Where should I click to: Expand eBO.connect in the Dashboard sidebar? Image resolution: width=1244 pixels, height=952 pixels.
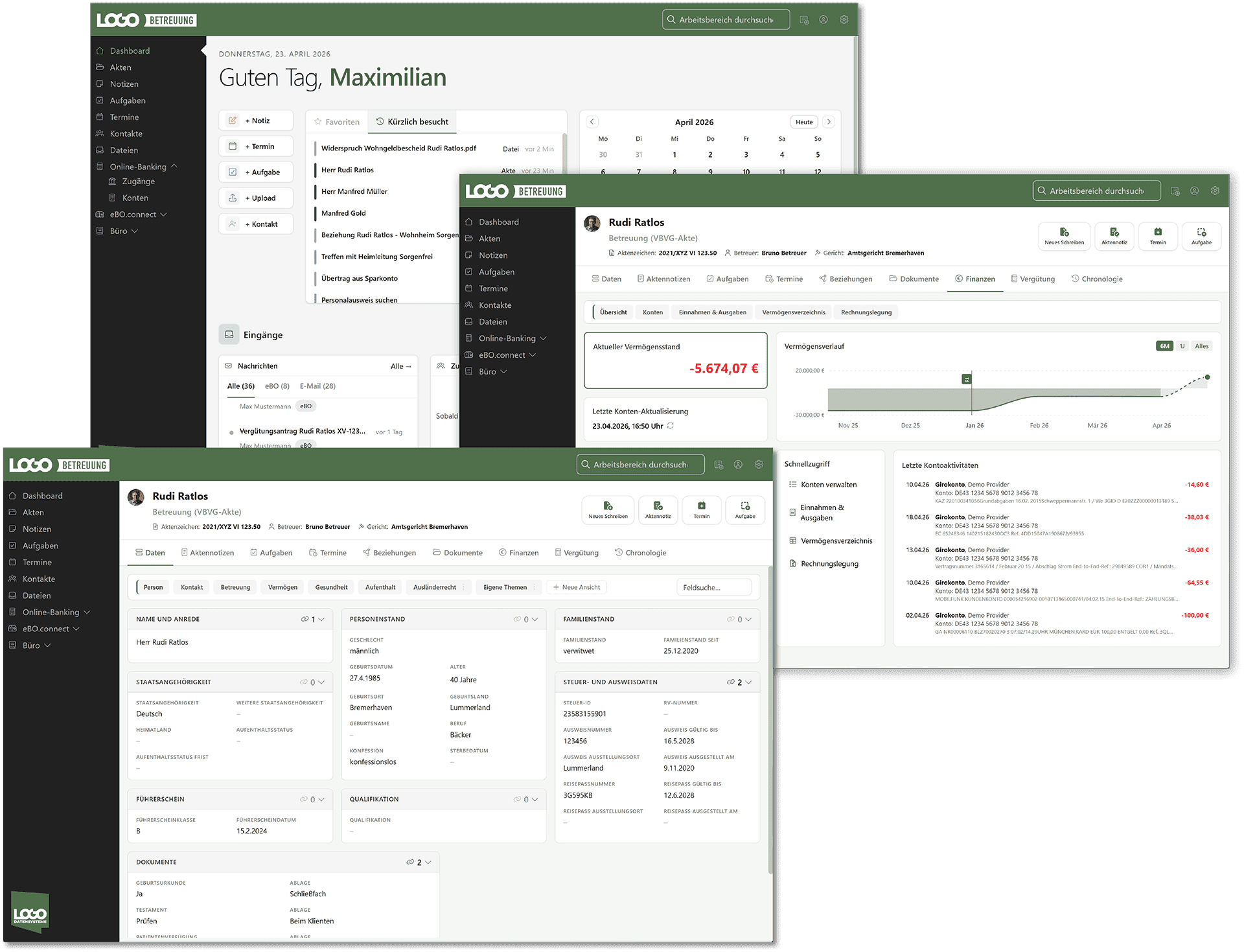pos(163,215)
